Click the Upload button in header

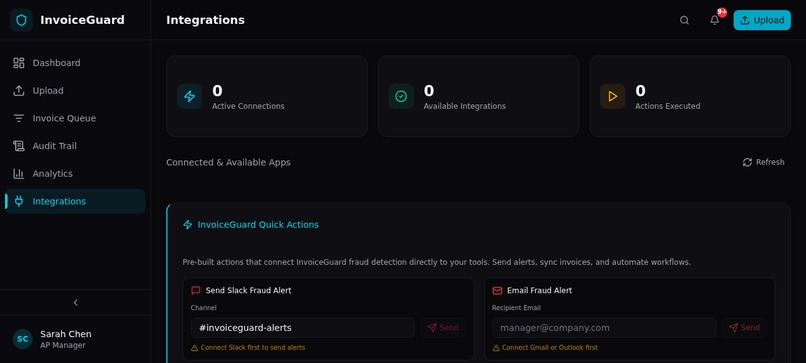(x=762, y=20)
